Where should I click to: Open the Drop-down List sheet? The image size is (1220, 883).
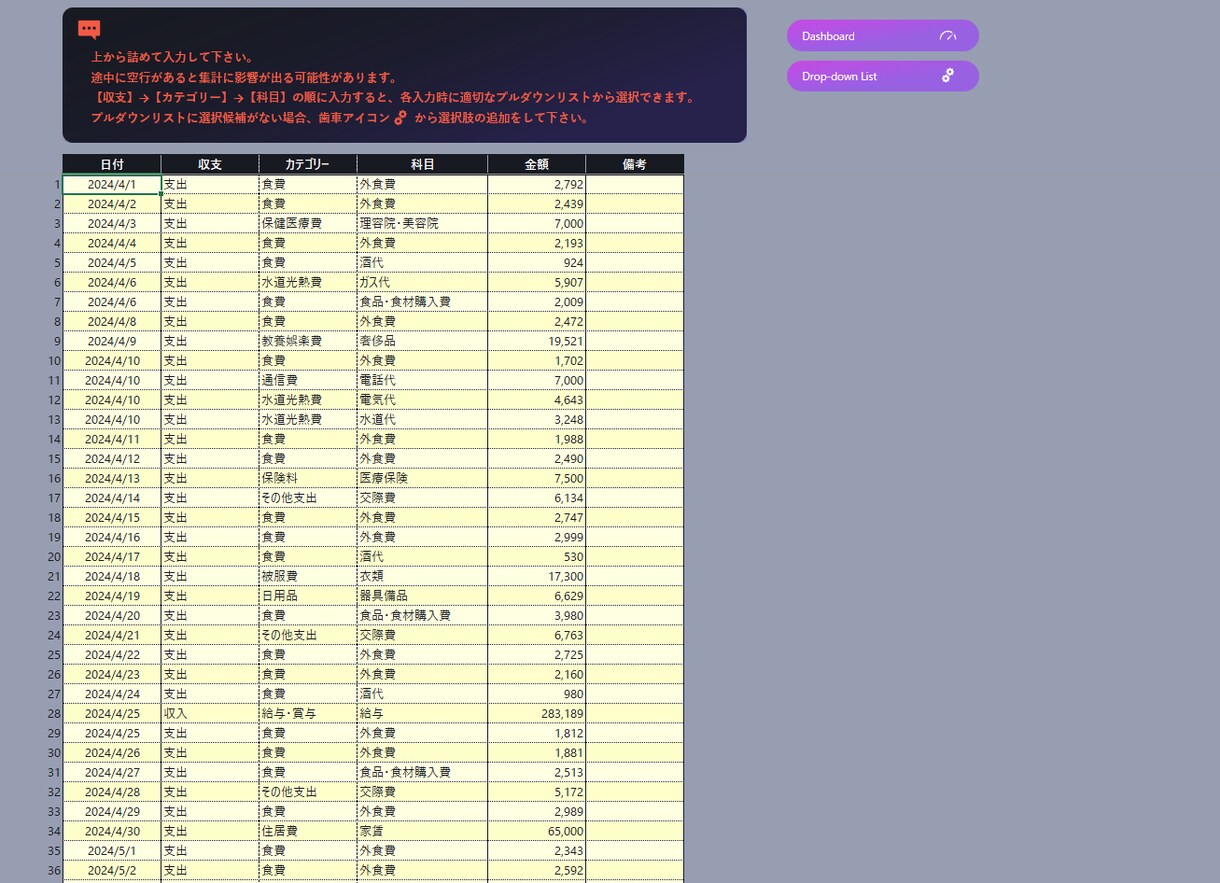point(882,76)
